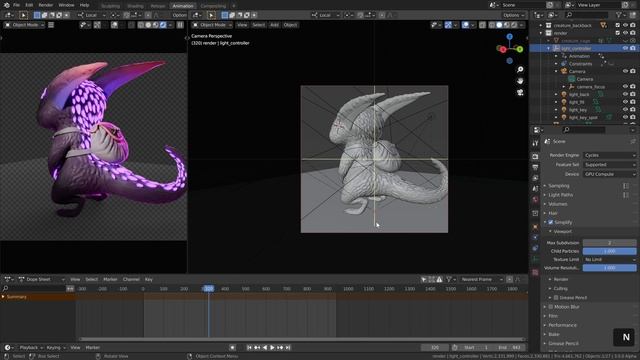The height and width of the screenshot is (360, 640).
Task: Expand the Volumes panel
Action: coord(558,204)
